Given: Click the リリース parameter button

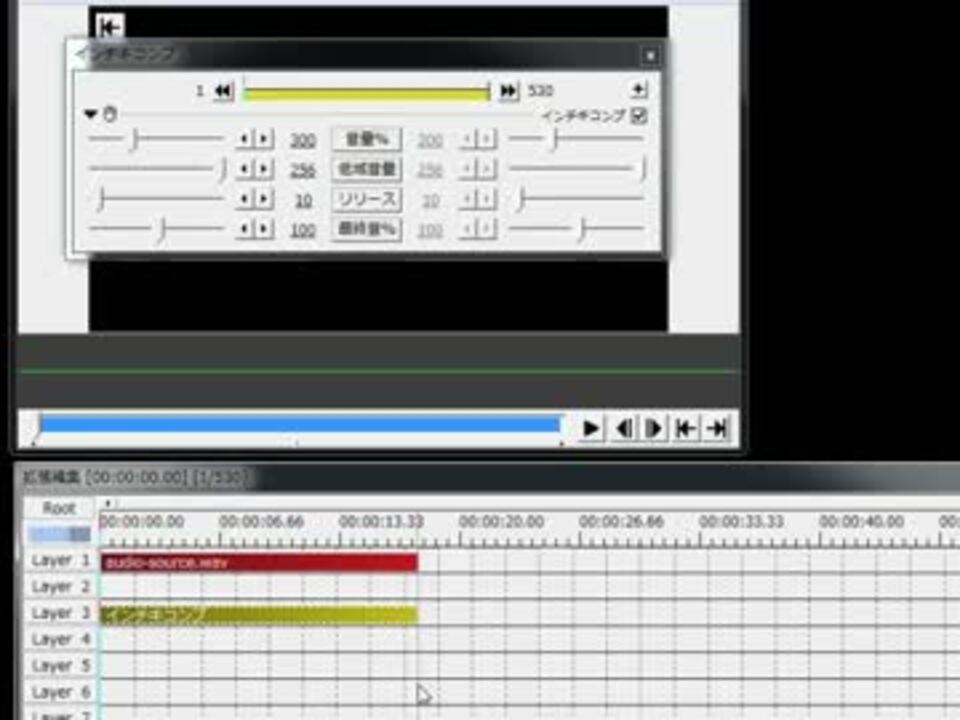Looking at the screenshot, I should [367, 200].
